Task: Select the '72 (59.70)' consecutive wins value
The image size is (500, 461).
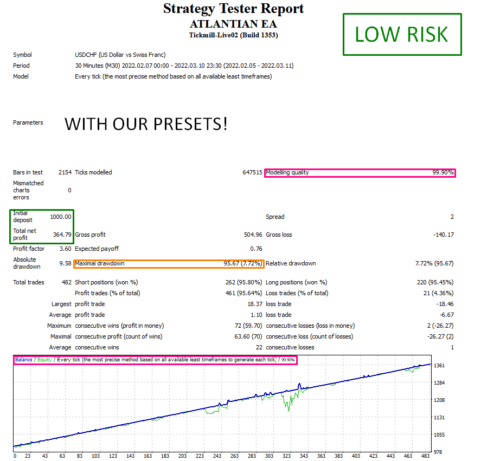Action: coord(248,326)
